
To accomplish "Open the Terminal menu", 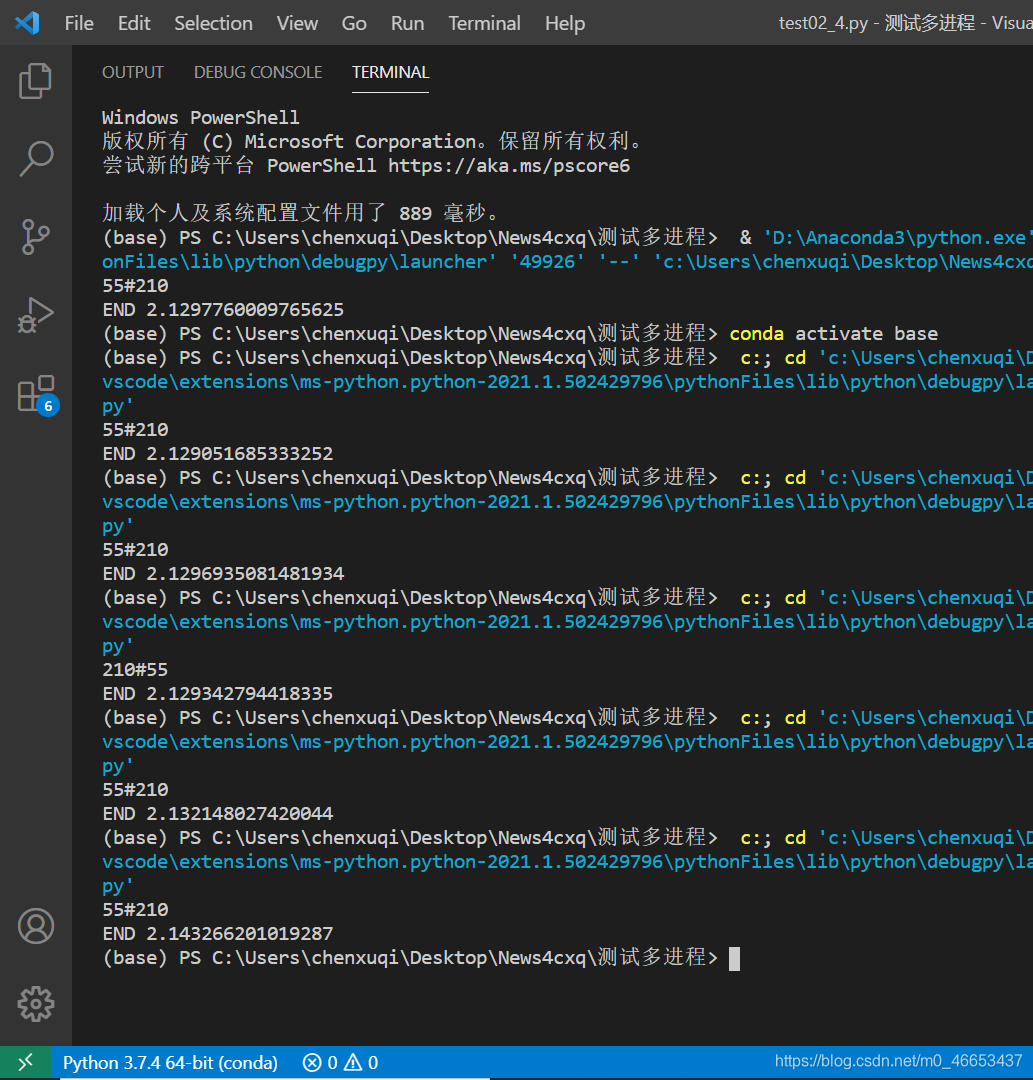I will pyautogui.click(x=484, y=23).
